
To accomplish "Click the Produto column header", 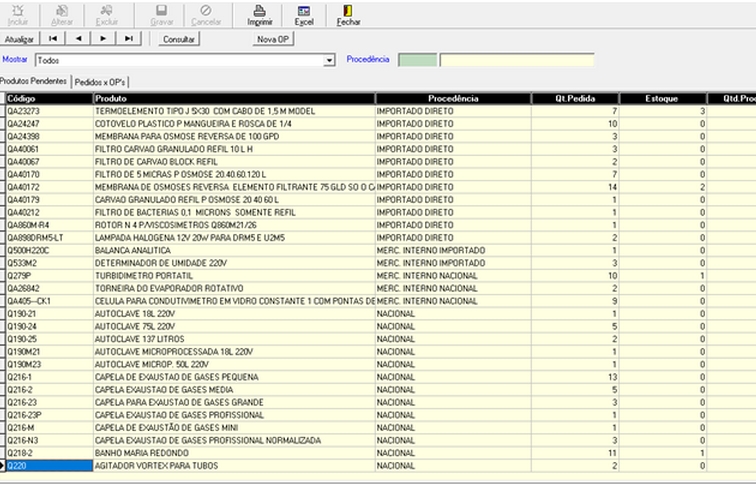I will pyautogui.click(x=234, y=98).
